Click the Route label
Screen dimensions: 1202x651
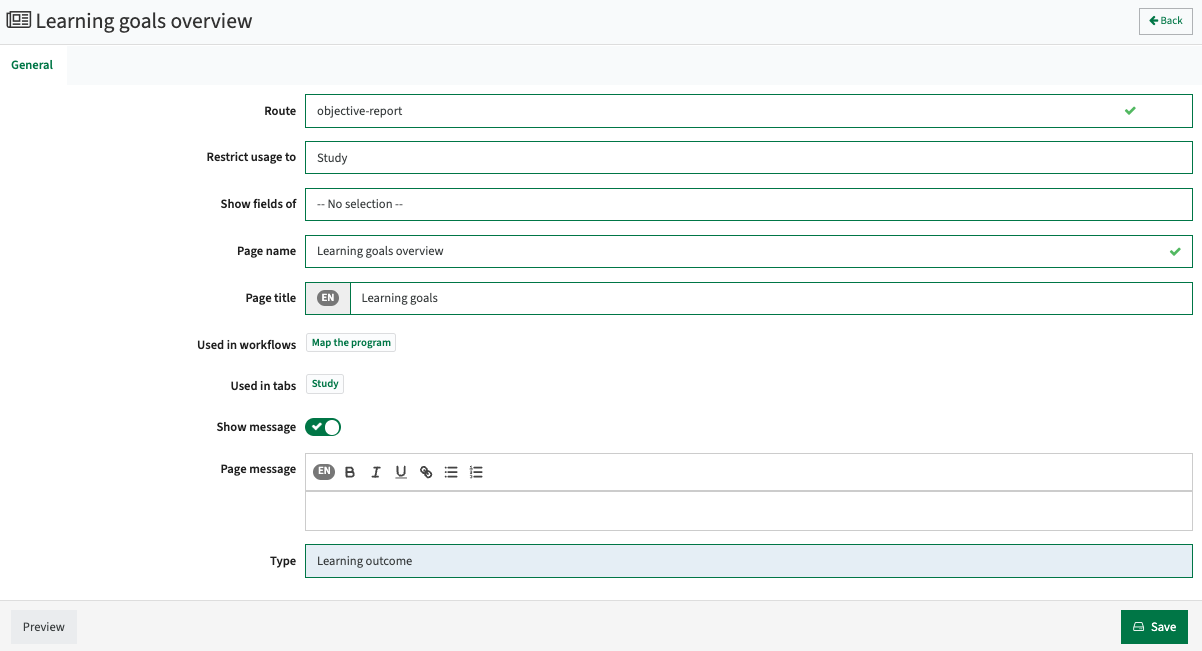tap(280, 111)
